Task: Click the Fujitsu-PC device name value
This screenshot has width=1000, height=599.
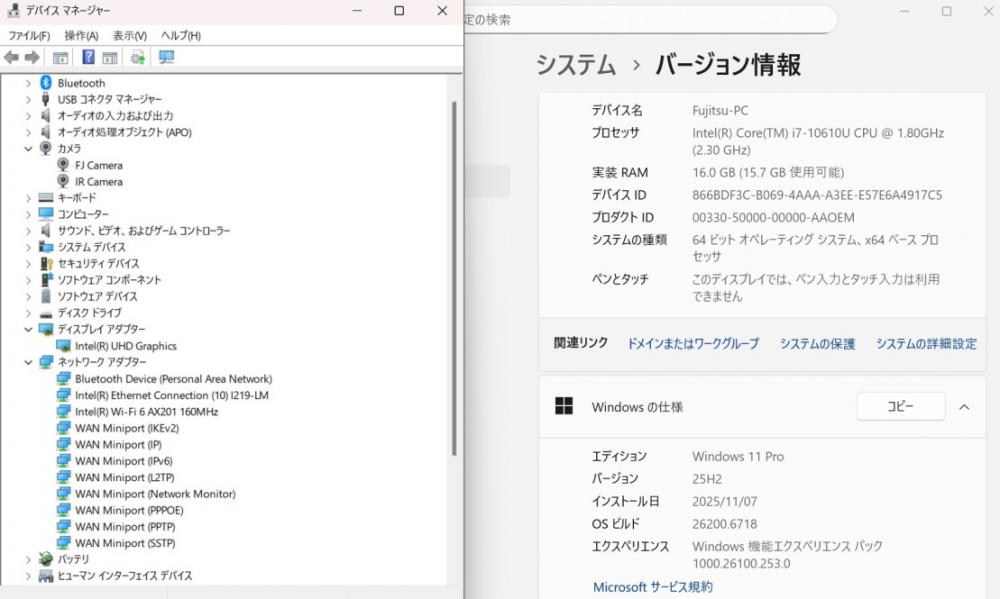Action: pyautogui.click(x=720, y=110)
